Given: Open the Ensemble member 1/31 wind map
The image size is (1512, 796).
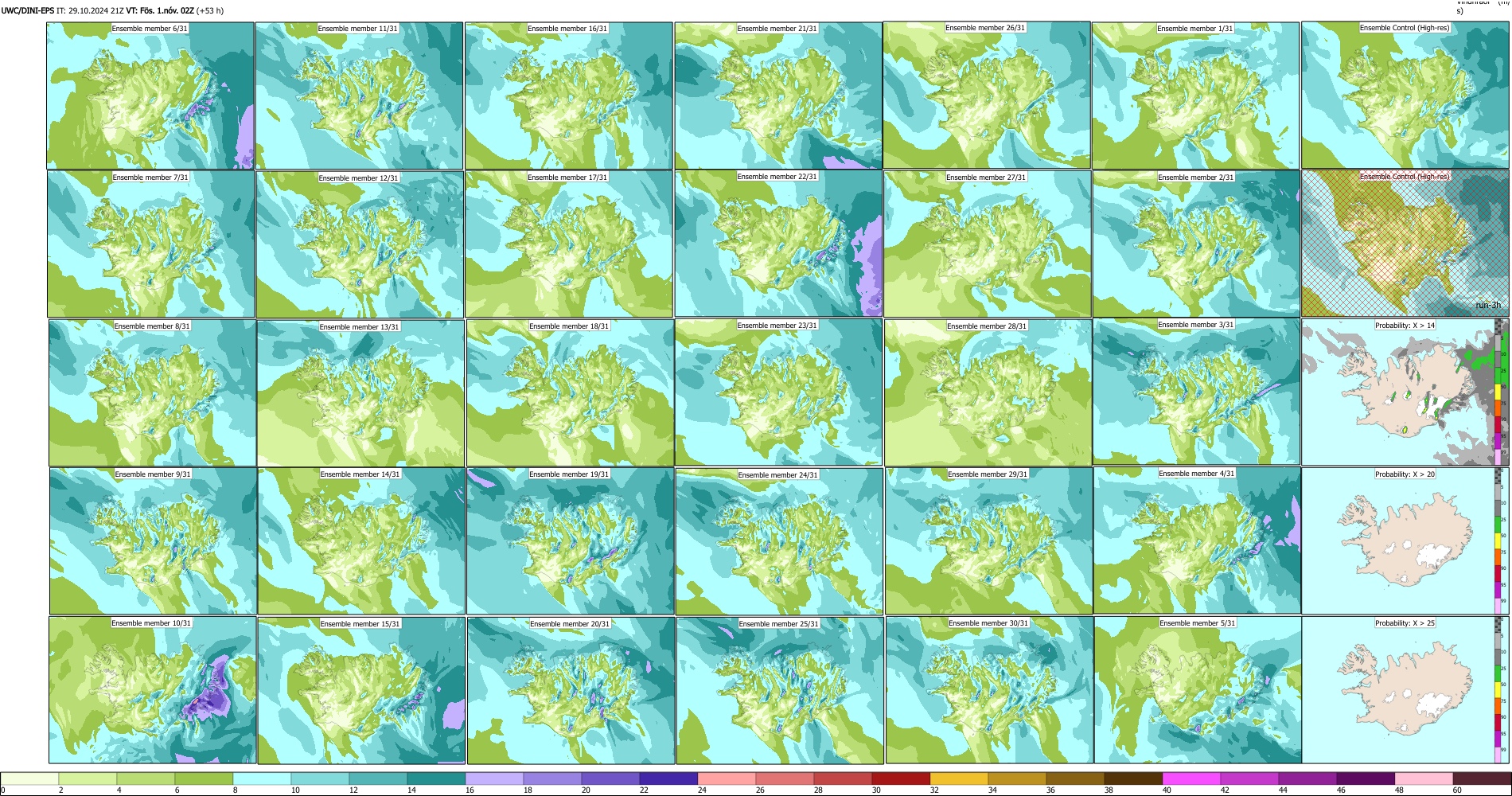Looking at the screenshot, I should [x=1195, y=96].
